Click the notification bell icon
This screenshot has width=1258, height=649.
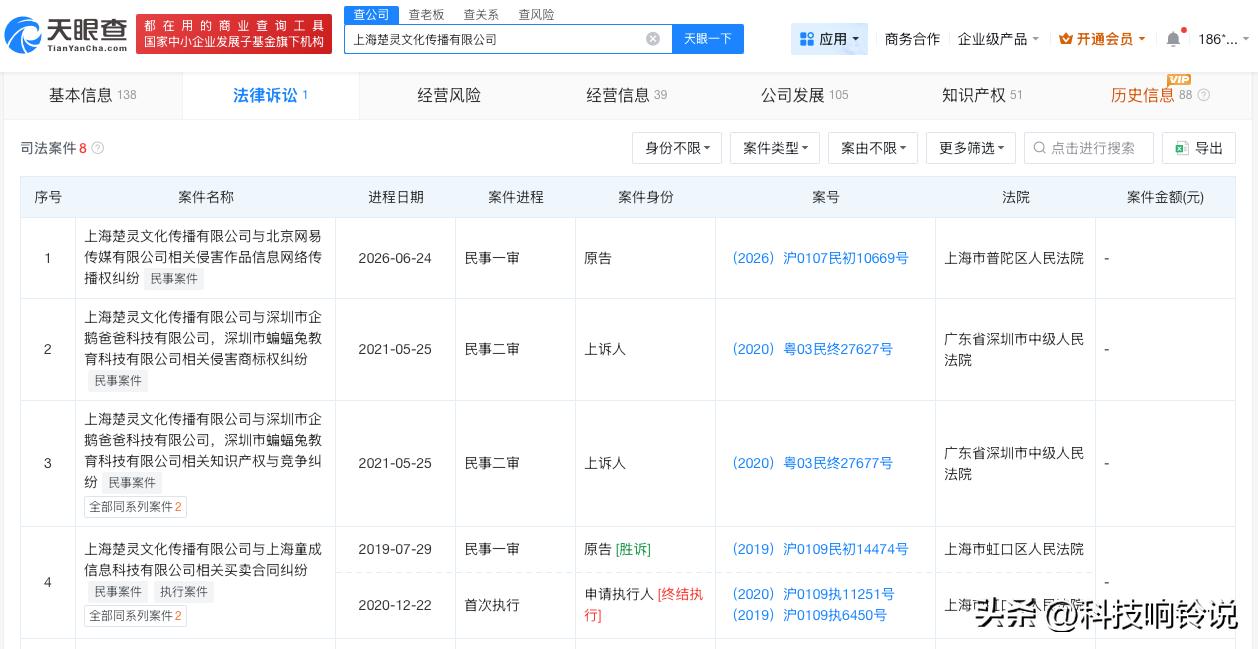click(x=1173, y=39)
